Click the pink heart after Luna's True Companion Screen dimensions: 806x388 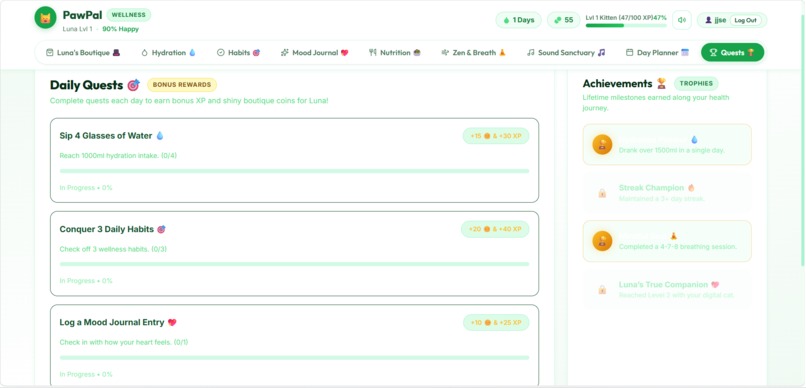coord(715,284)
